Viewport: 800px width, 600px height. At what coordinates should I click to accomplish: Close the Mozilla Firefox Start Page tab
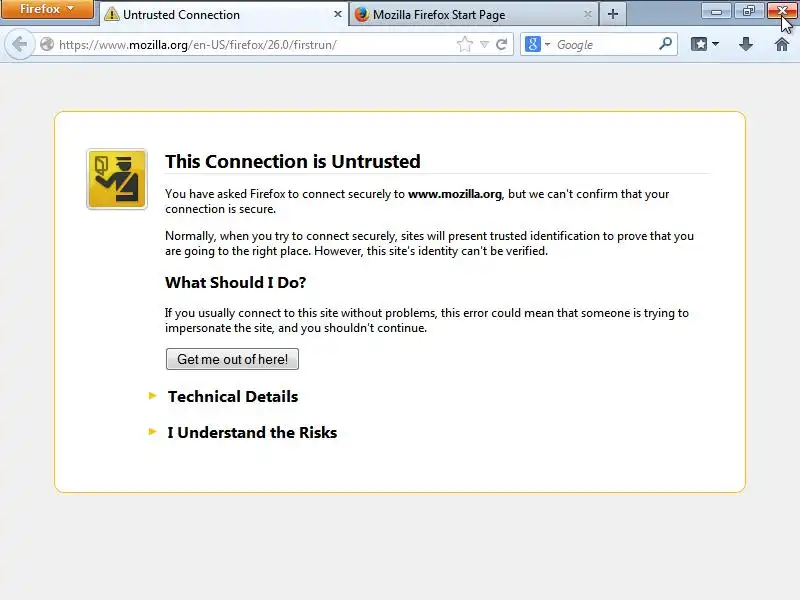coord(588,14)
